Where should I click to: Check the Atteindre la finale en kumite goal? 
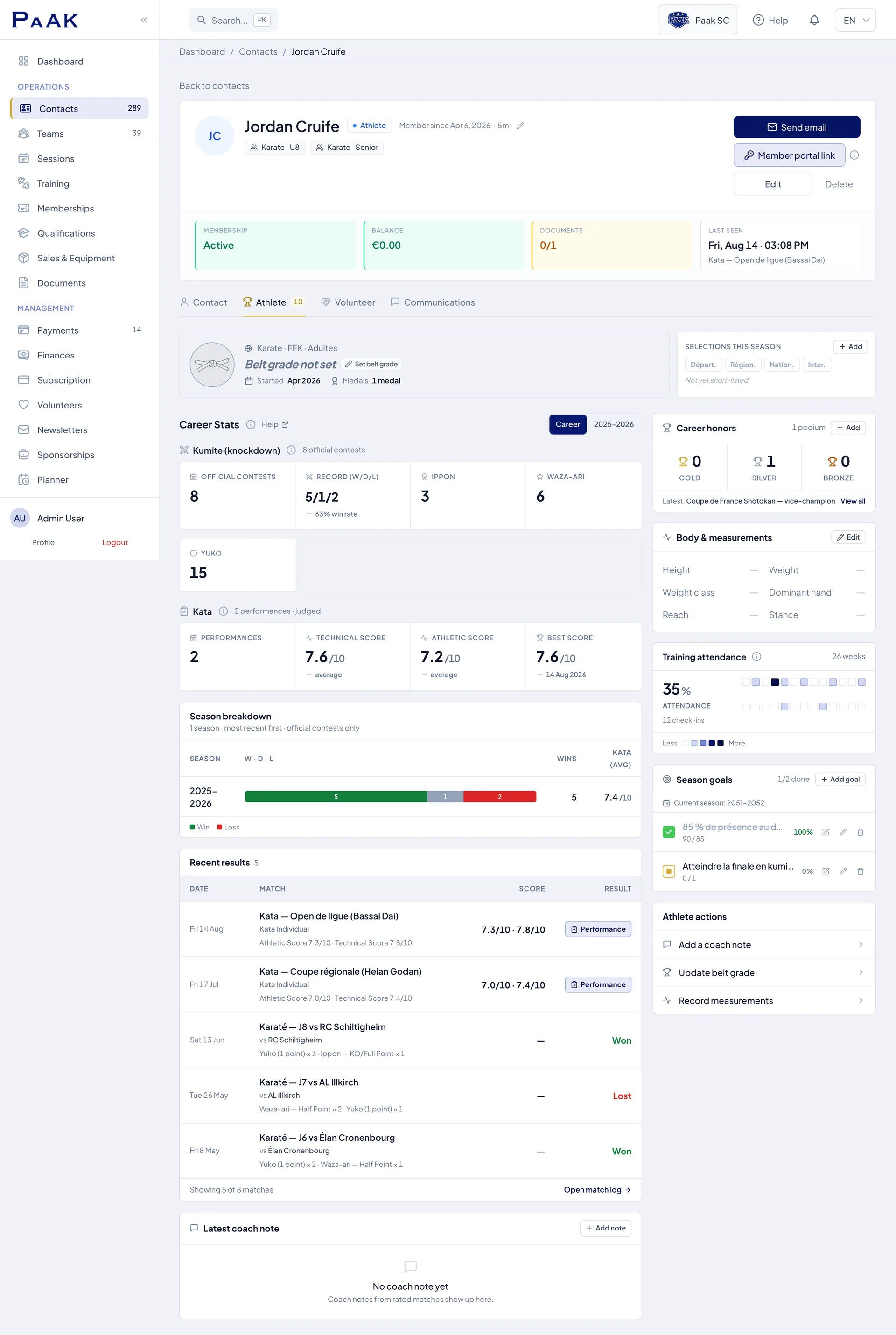[x=669, y=871]
